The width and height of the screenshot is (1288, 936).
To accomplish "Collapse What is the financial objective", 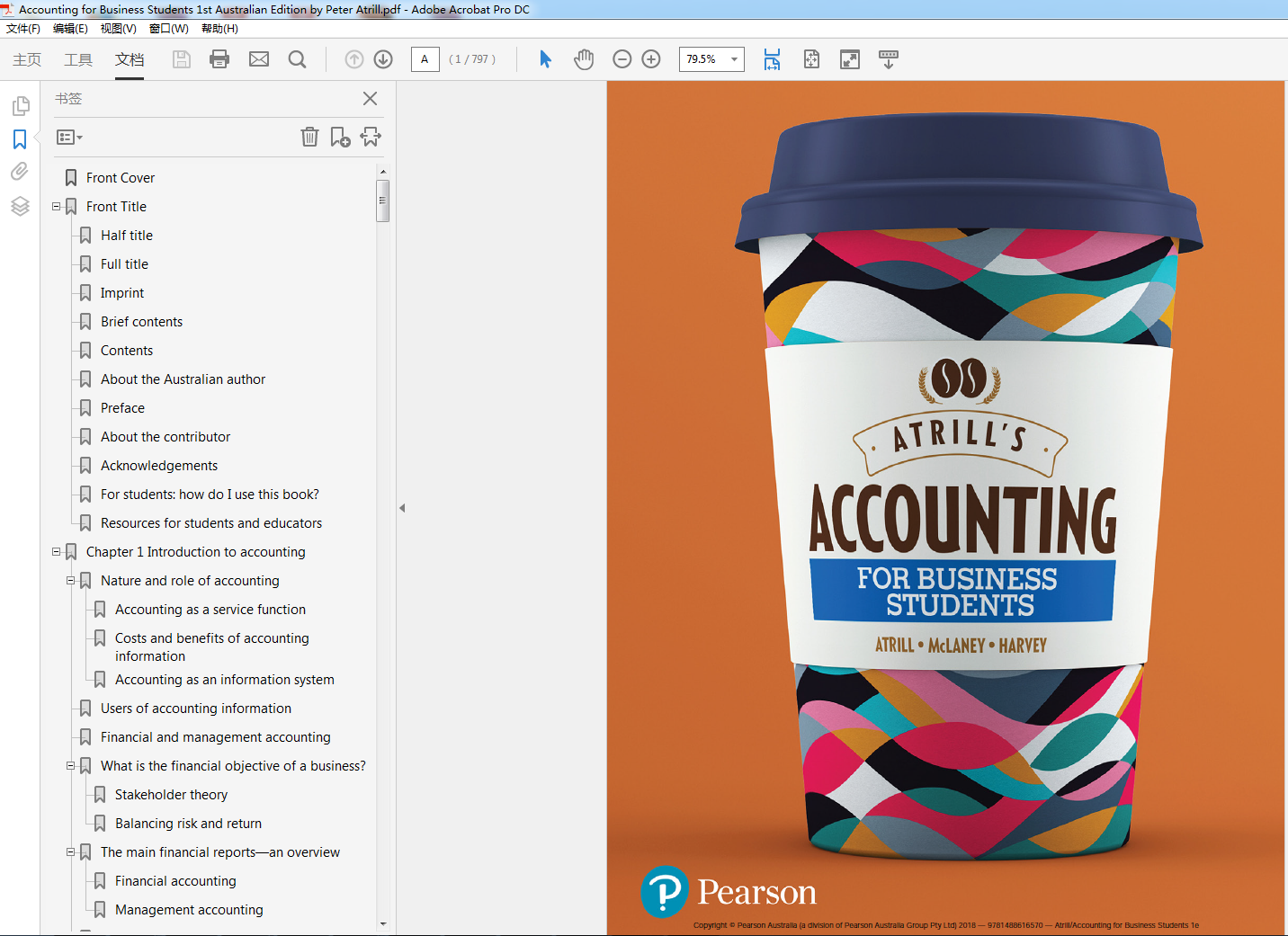I will [x=70, y=765].
